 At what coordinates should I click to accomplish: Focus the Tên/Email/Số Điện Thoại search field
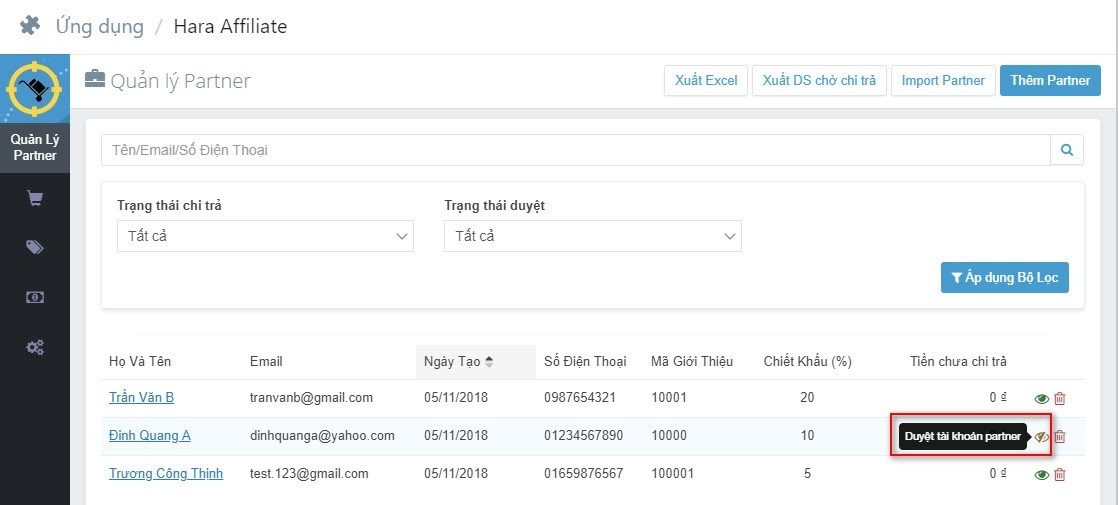(x=575, y=150)
